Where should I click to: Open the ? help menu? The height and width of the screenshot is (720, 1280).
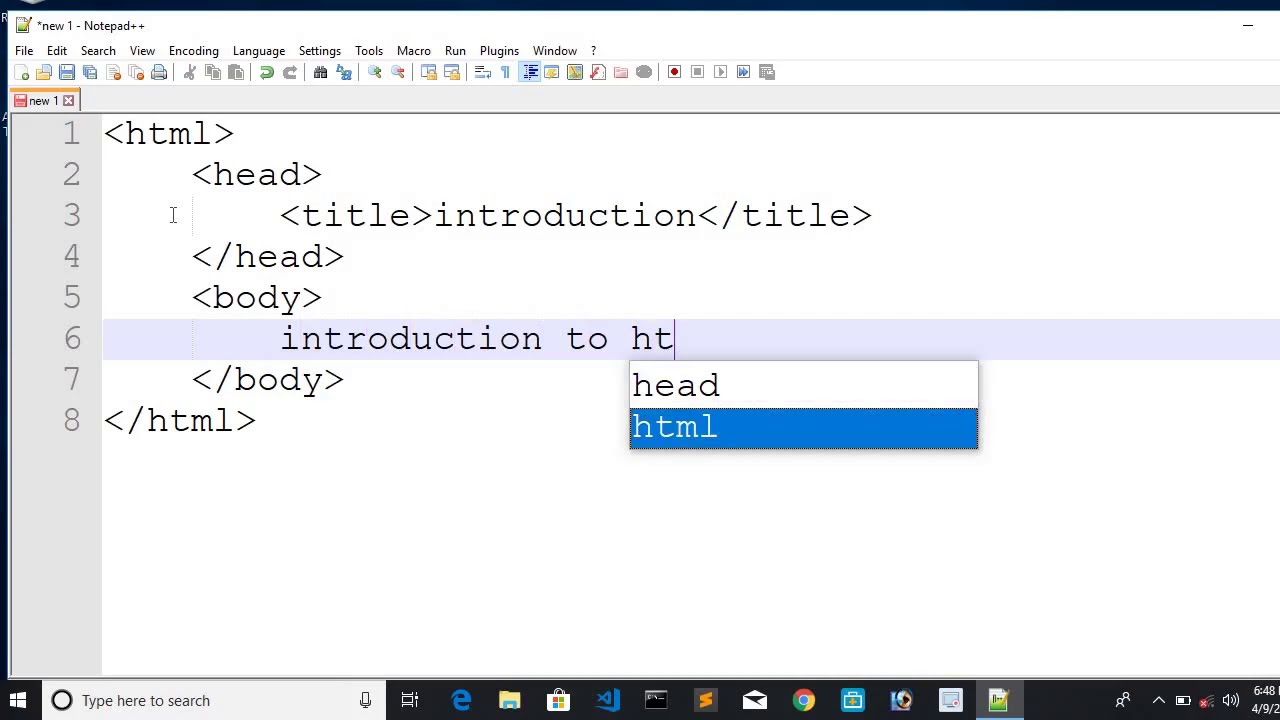[x=593, y=51]
